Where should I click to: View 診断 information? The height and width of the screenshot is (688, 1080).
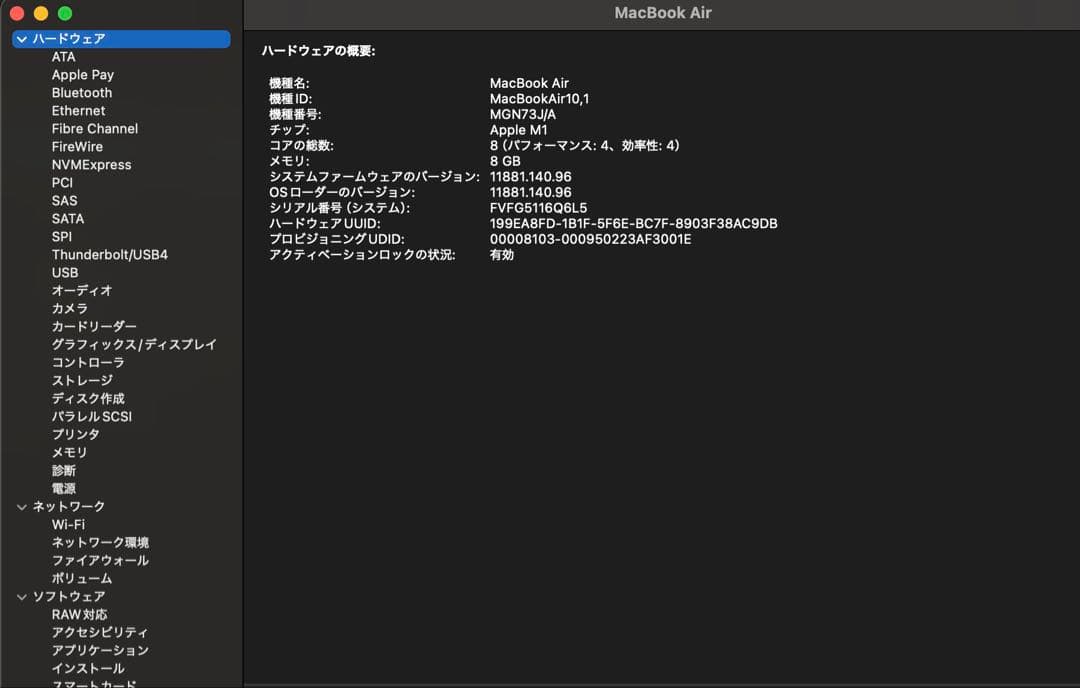click(x=64, y=470)
